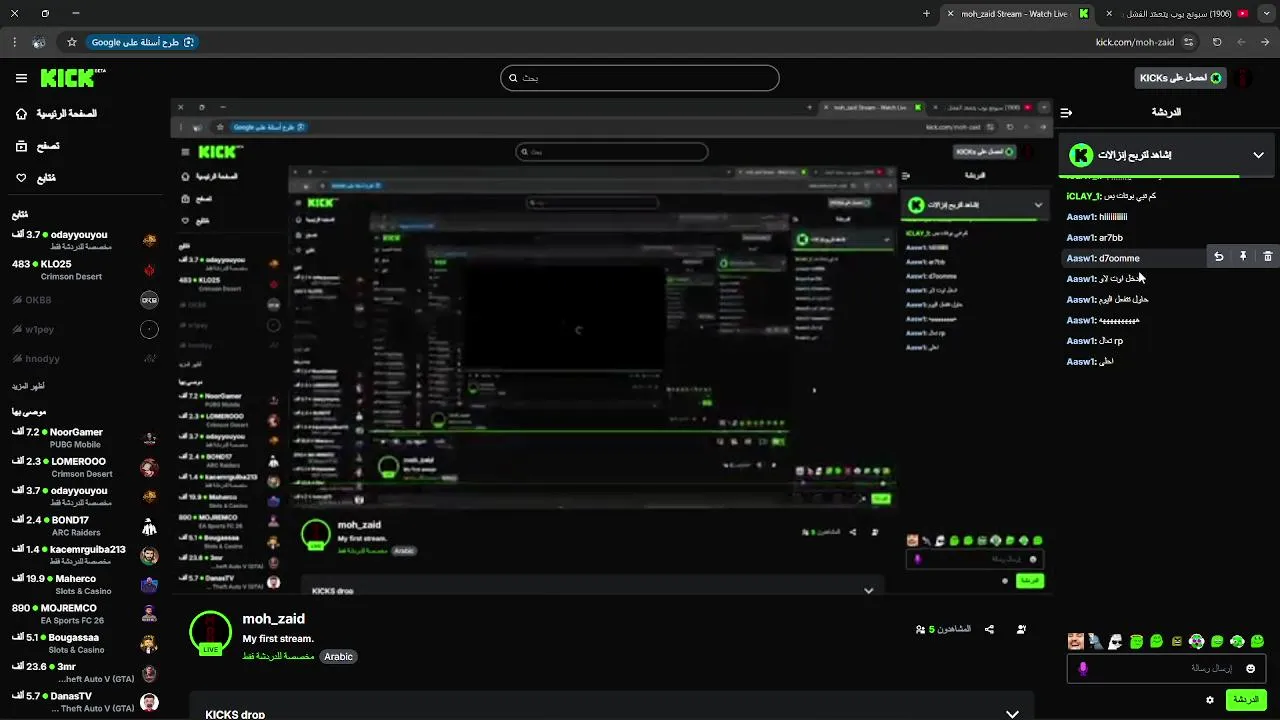Go back in the browser
This screenshot has width=1280, height=720.
1265,42
